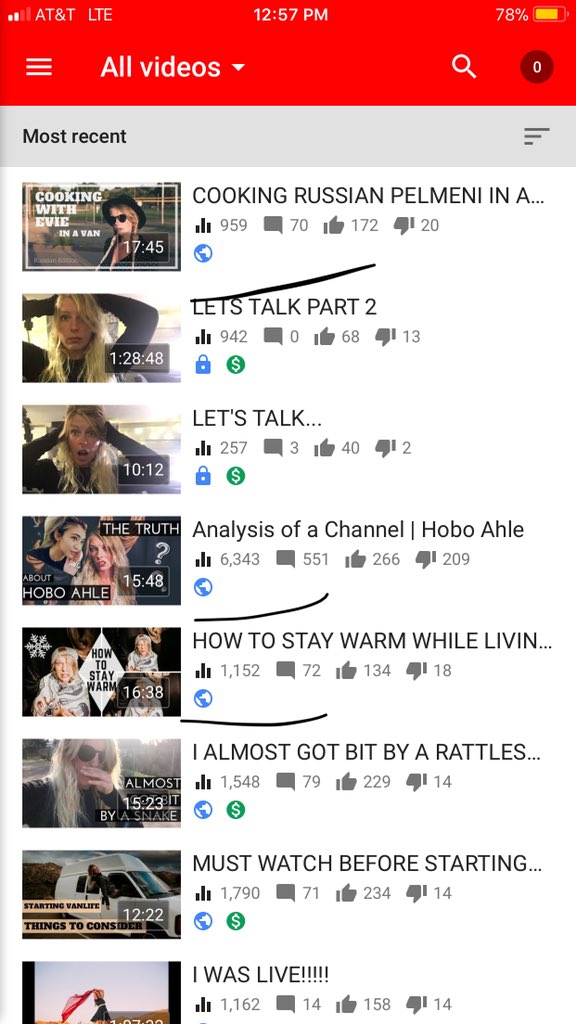Image resolution: width=576 pixels, height=1024 pixels.
Task: Tap the Starting Vanlife white van thumbnail
Action: pos(101,894)
